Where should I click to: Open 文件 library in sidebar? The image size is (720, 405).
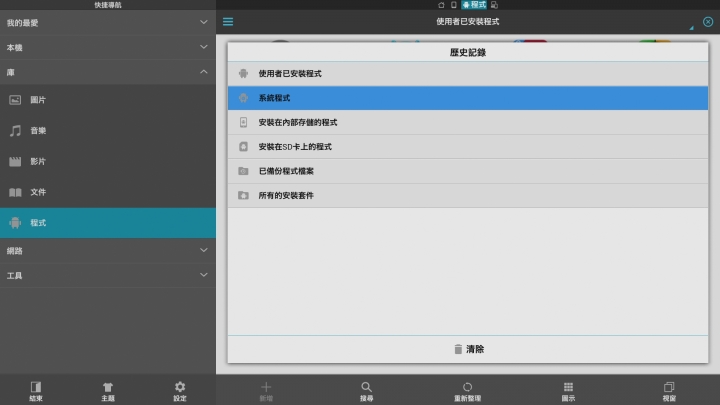coord(108,192)
